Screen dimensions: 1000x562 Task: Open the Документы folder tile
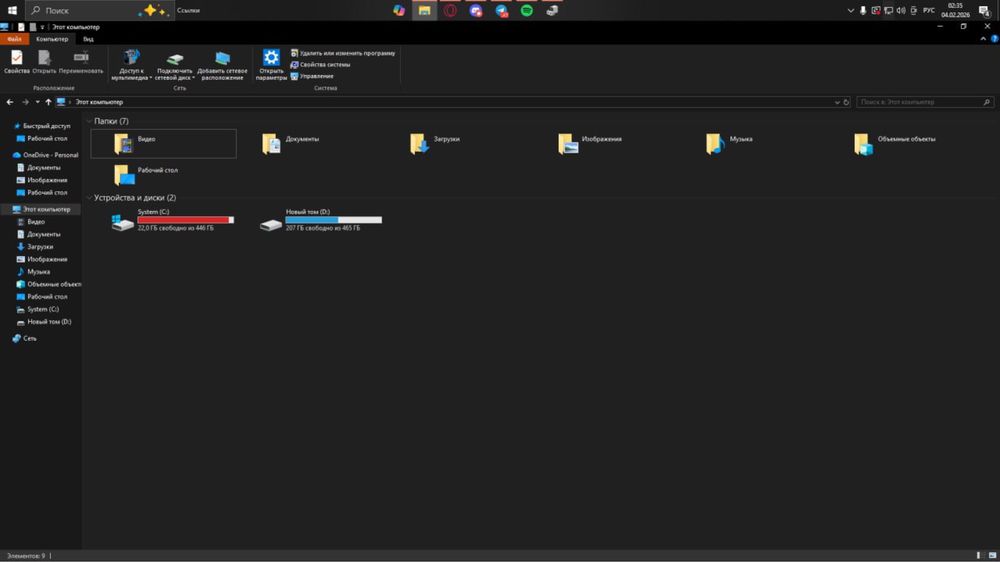(311, 144)
